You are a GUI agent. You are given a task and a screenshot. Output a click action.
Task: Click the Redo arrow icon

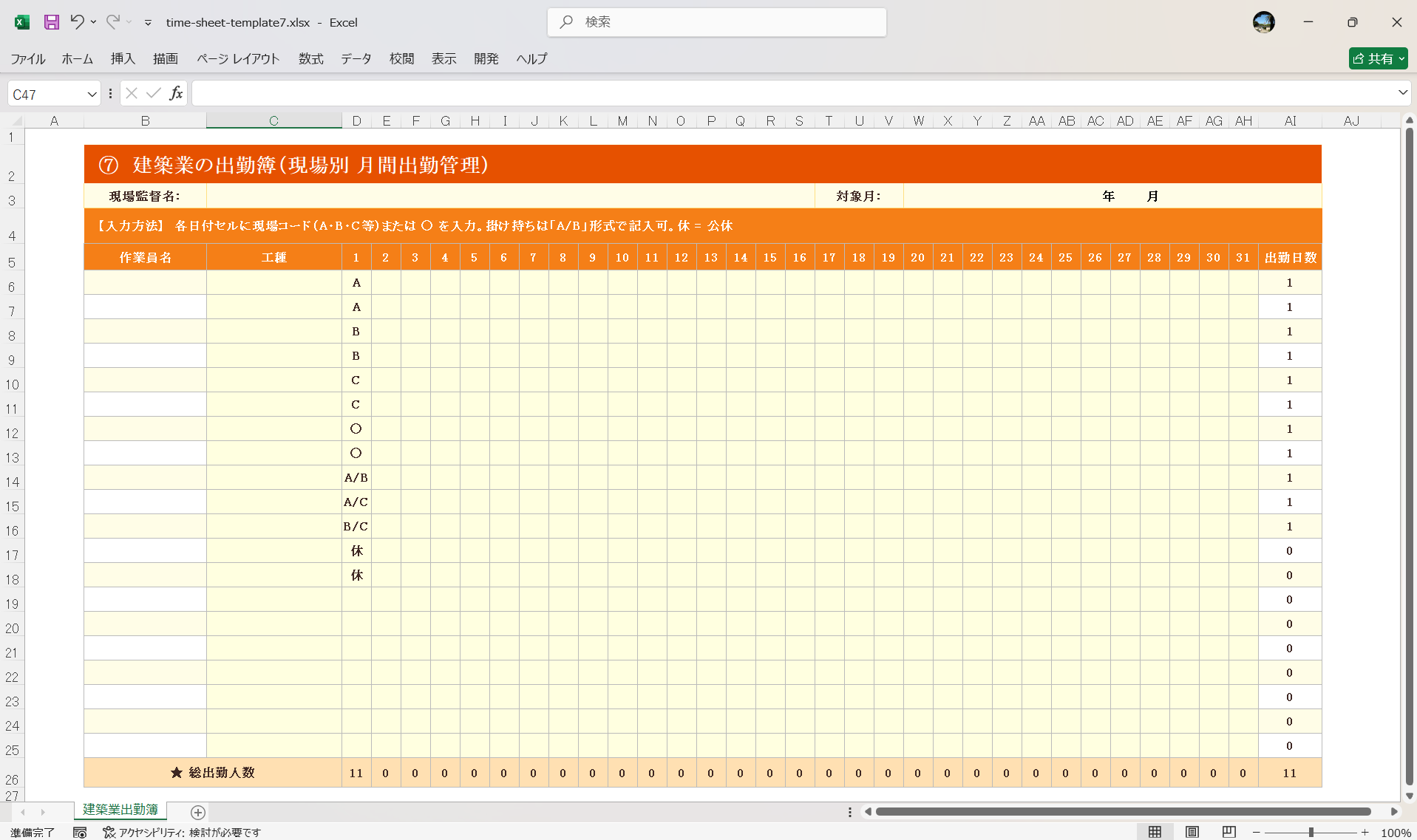pyautogui.click(x=112, y=22)
